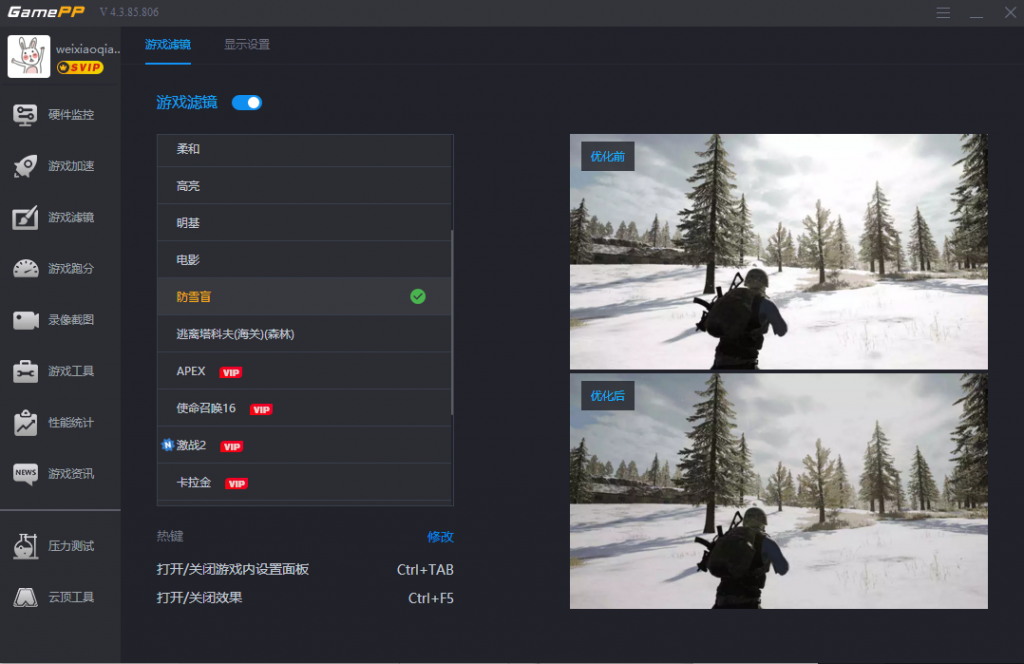
Task: Click the VIP badge next to 激战2
Action: point(231,447)
